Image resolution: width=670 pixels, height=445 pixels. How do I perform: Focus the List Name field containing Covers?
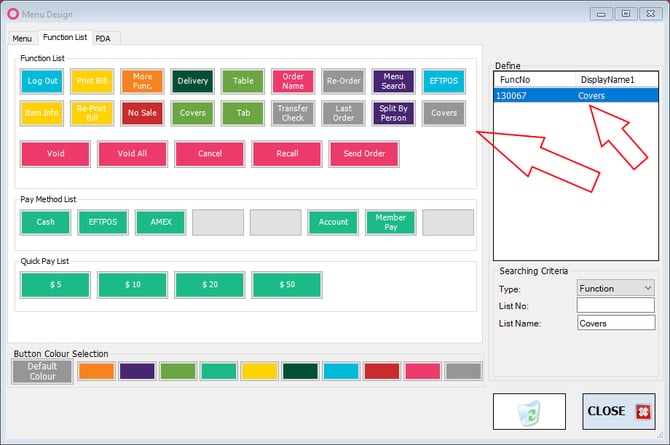pos(616,323)
